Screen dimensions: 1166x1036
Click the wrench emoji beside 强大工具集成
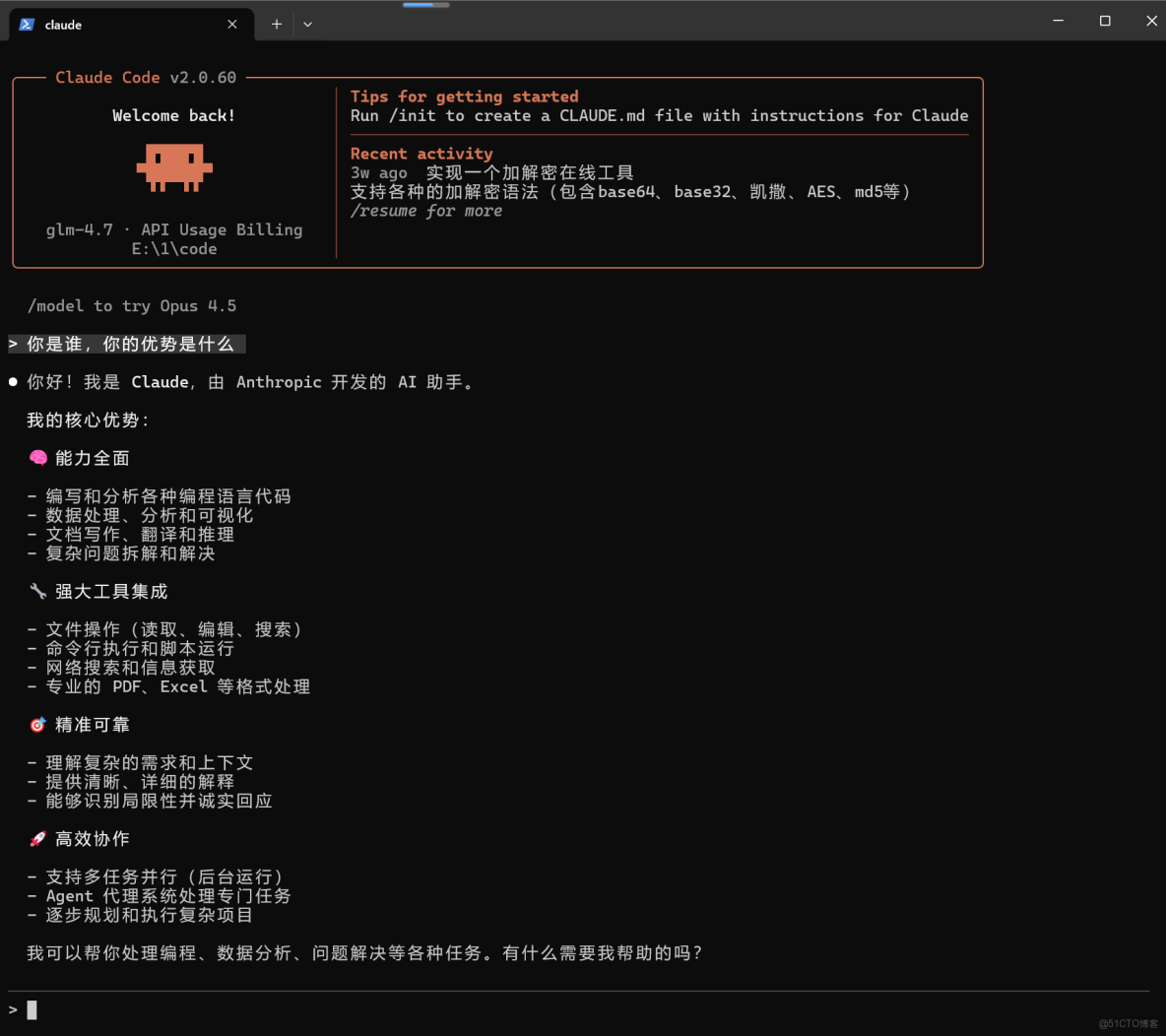(x=36, y=590)
